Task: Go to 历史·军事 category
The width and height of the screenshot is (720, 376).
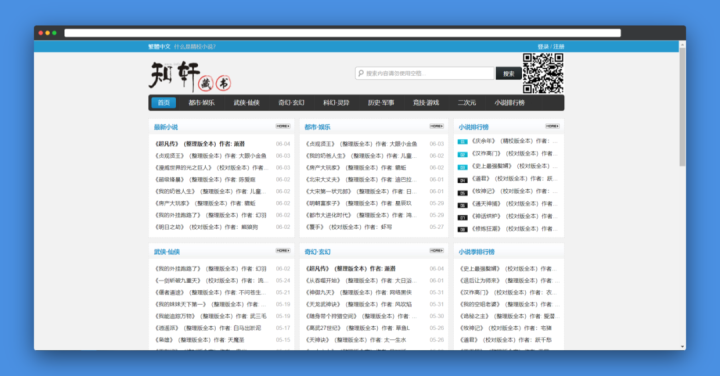Action: coord(381,102)
